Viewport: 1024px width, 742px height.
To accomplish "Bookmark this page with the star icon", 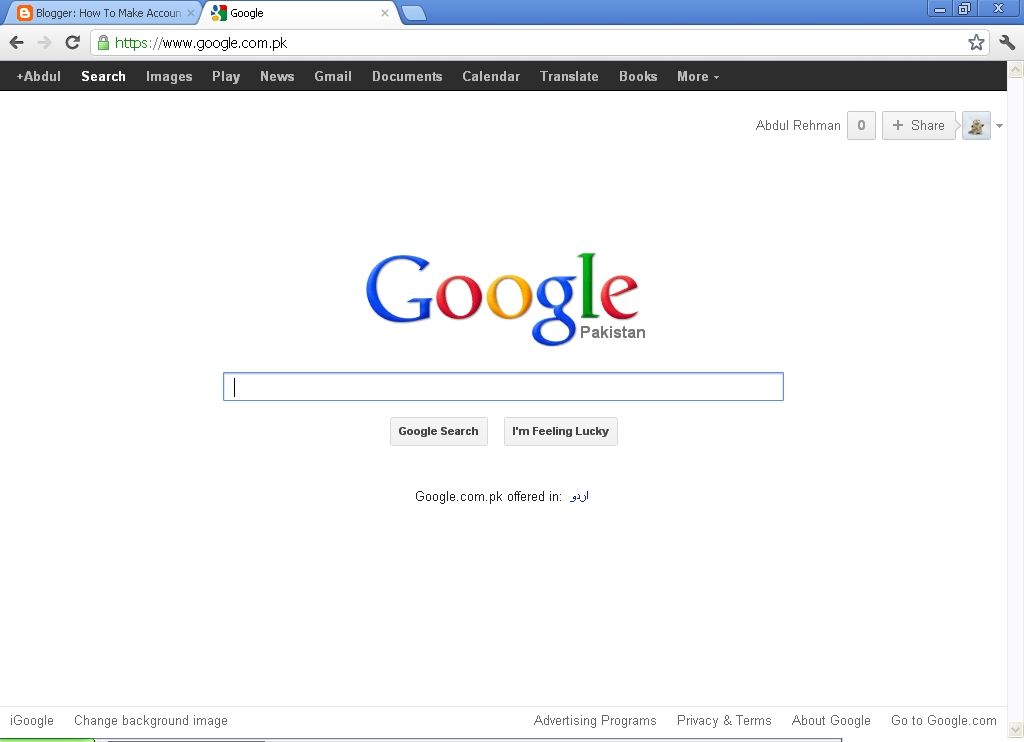I will 976,43.
